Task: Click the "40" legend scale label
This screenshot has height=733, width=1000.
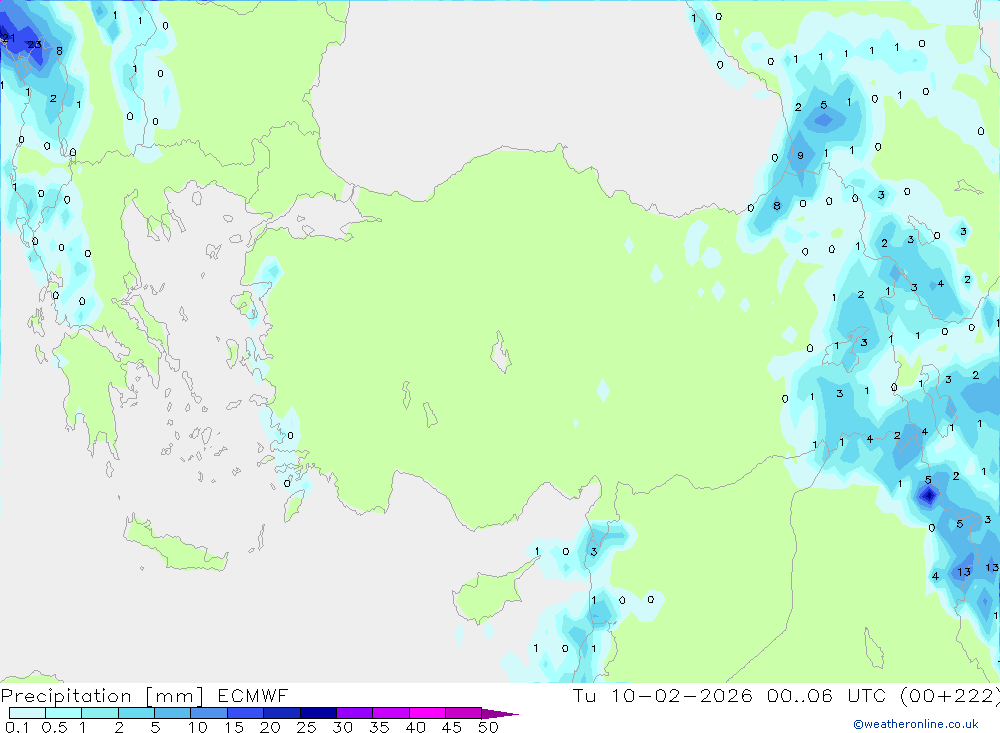Action: (x=416, y=727)
